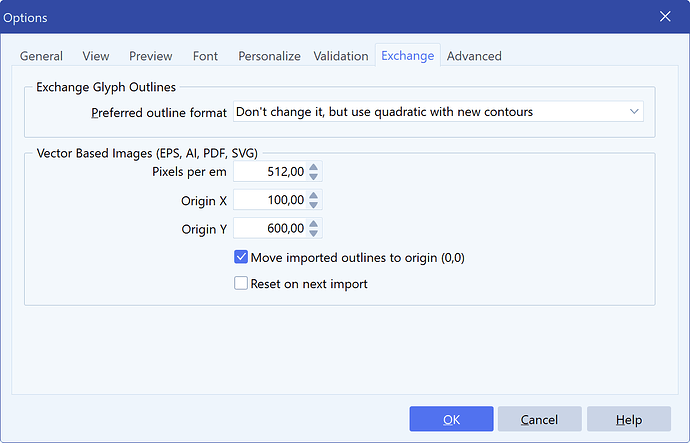This screenshot has width=690, height=443.
Task: Close the Options dialog window
Action: pos(665,16)
